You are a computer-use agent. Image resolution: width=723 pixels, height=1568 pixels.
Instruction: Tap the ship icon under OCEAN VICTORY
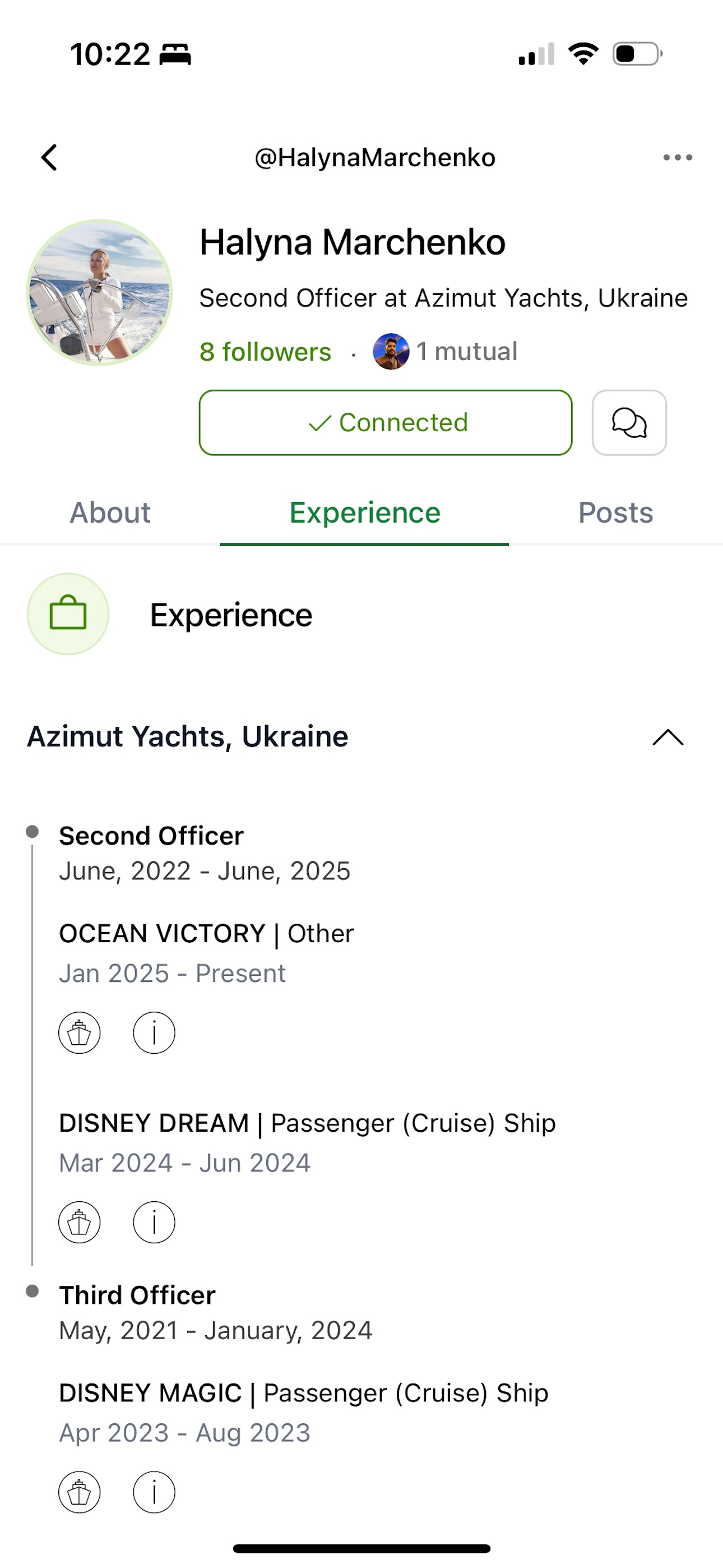pyautogui.click(x=79, y=1033)
